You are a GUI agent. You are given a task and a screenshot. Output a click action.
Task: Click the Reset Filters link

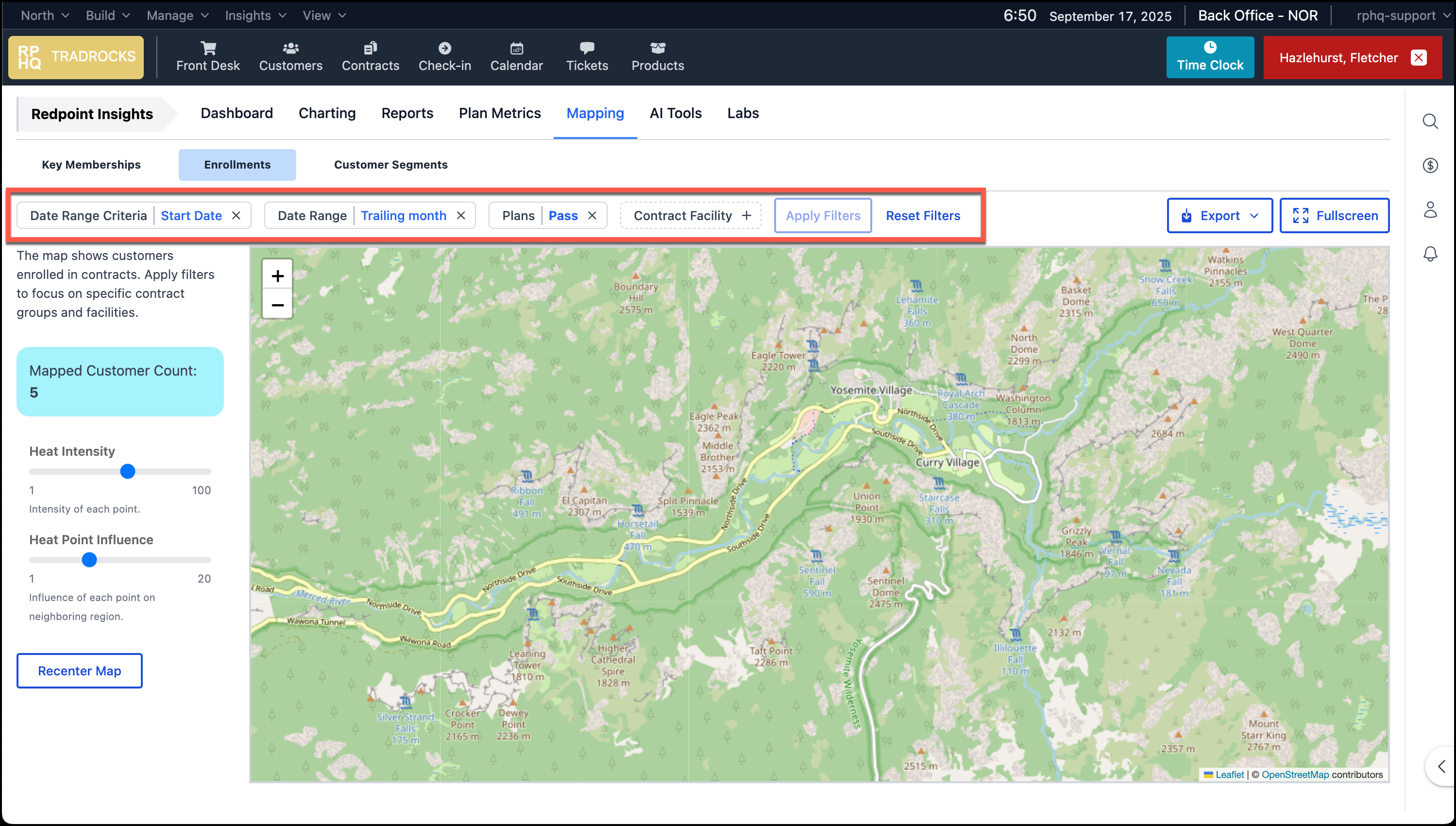pos(922,216)
